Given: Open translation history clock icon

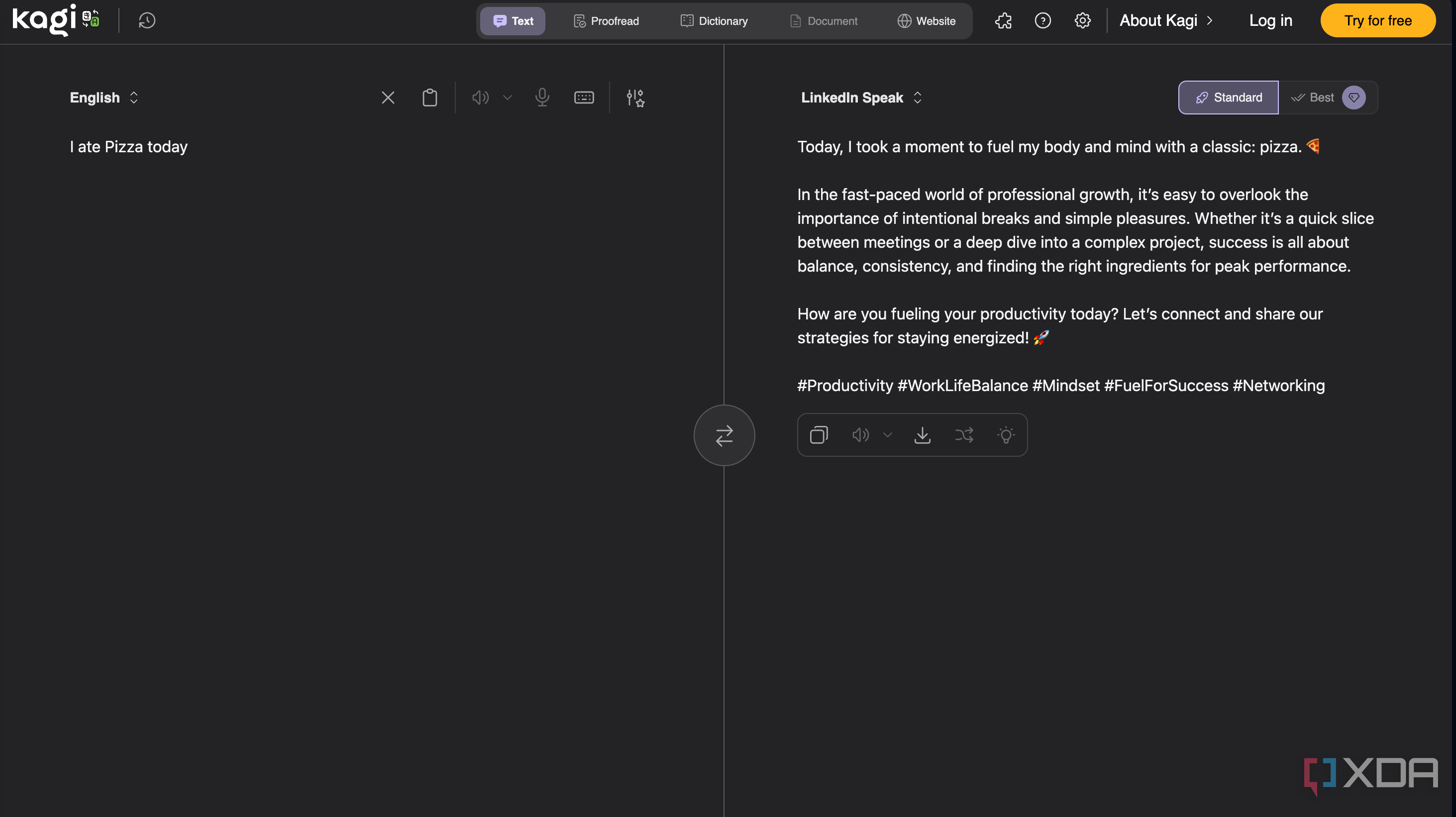Looking at the screenshot, I should coord(147,20).
